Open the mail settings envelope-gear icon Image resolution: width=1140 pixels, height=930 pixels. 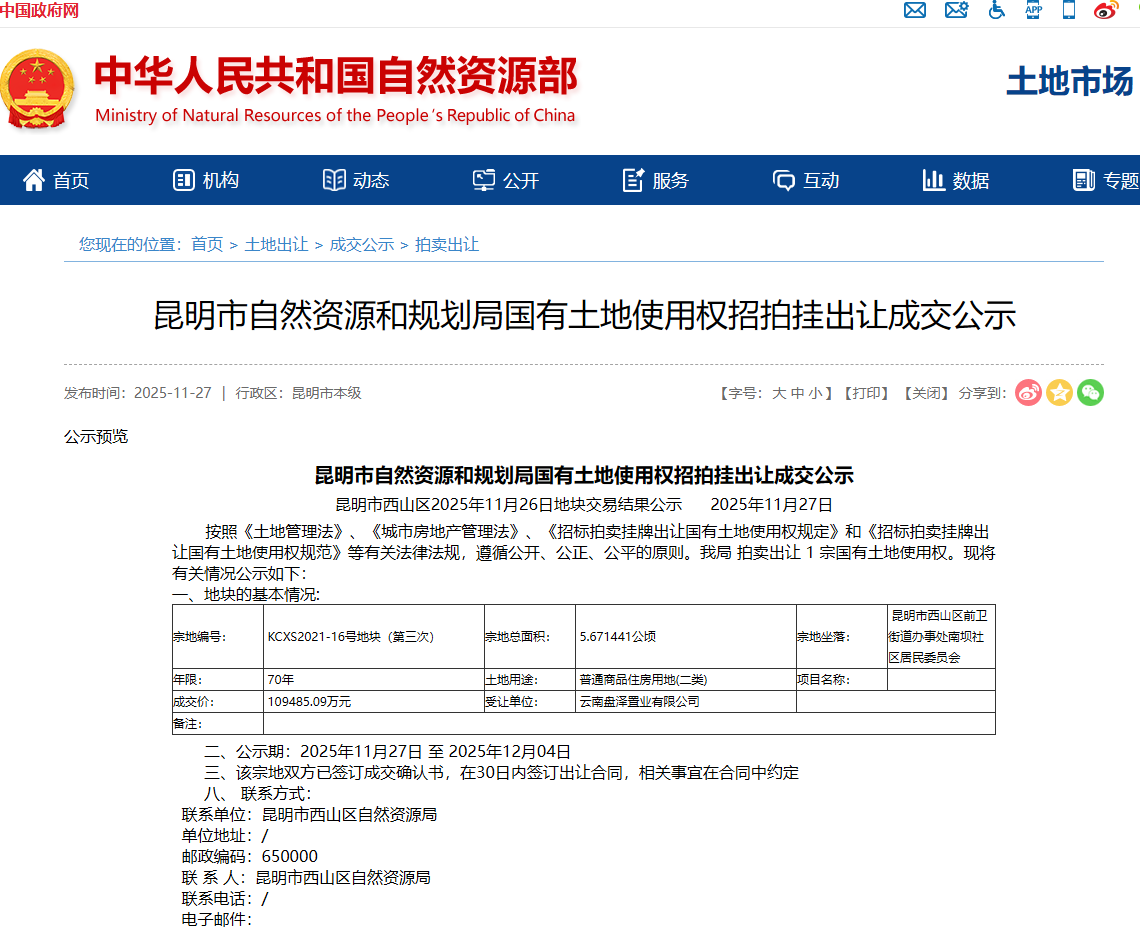(956, 10)
